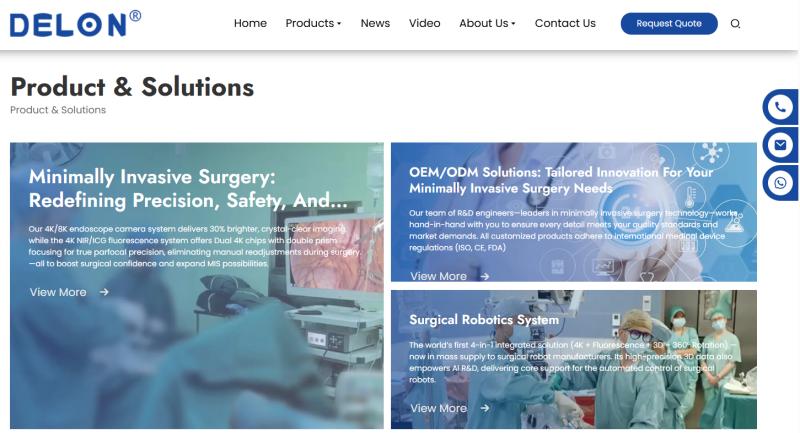Click the DELON logo
This screenshot has height=433, width=800.
76,24
